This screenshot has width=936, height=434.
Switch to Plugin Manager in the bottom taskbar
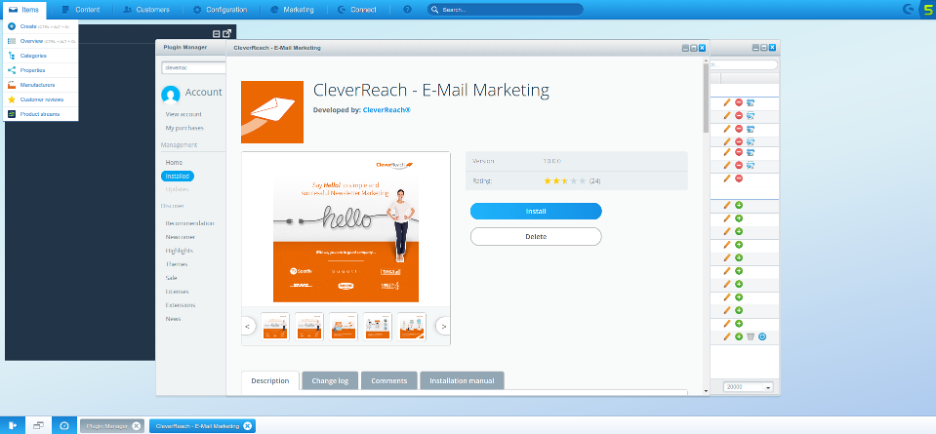point(107,426)
